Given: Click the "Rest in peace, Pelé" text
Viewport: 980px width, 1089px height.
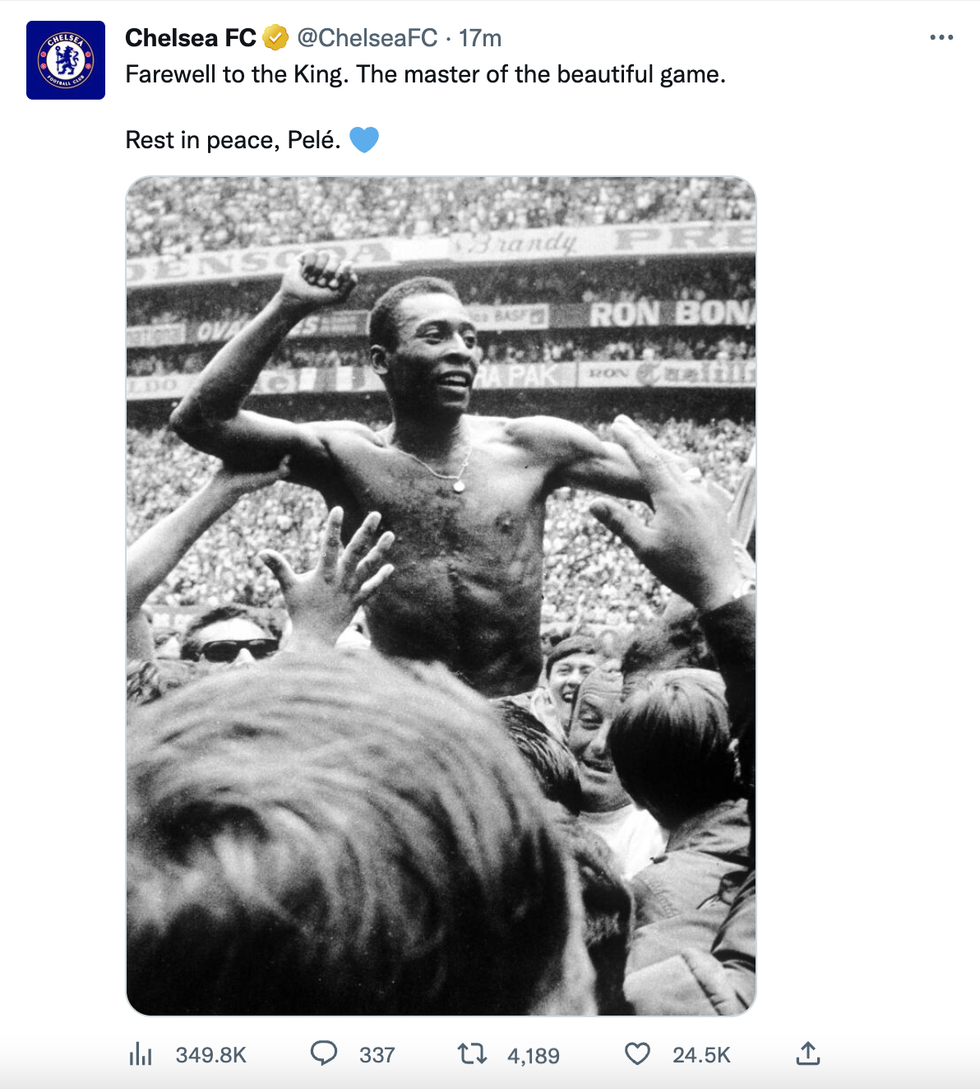Looking at the screenshot, I should (x=233, y=140).
